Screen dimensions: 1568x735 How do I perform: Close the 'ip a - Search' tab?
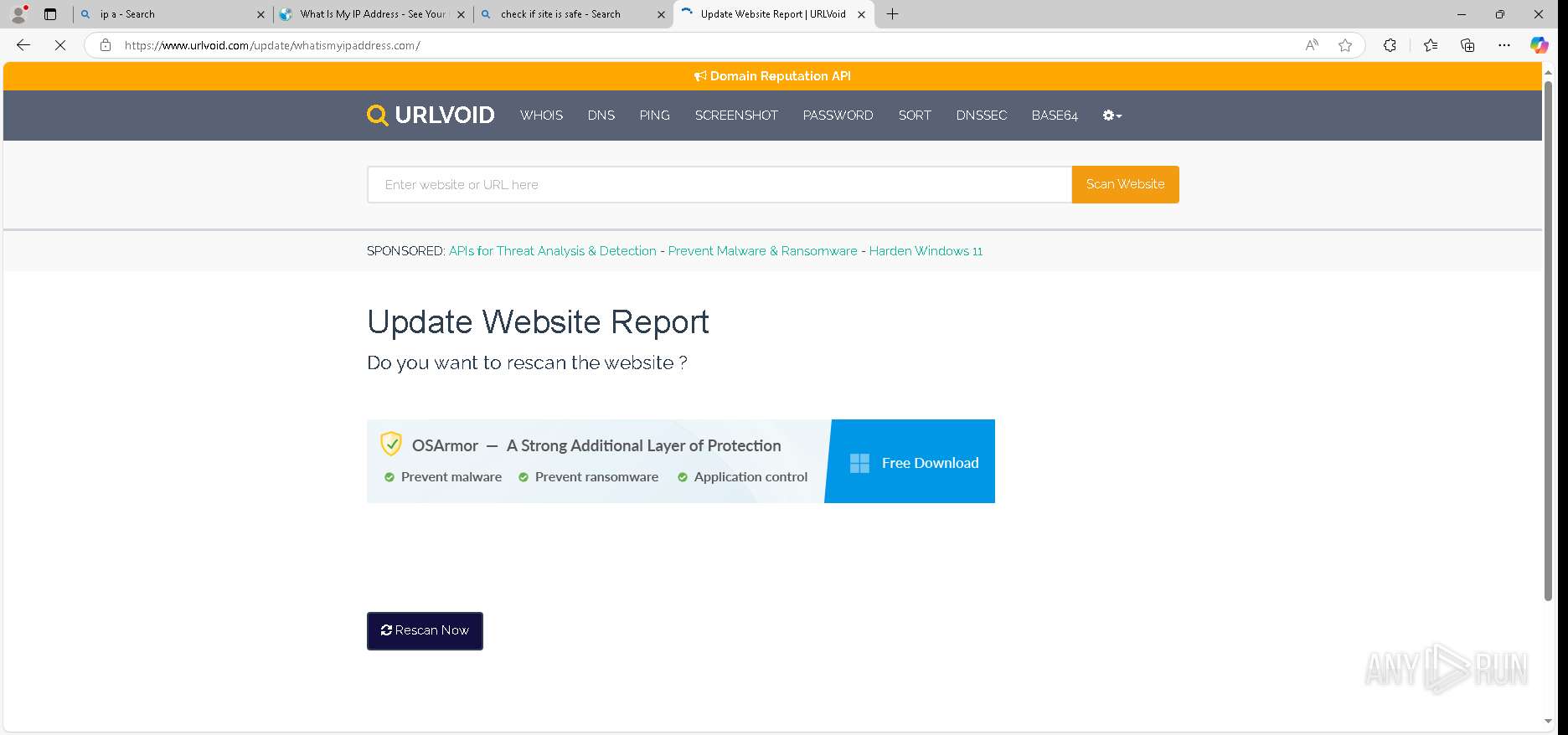(x=260, y=14)
